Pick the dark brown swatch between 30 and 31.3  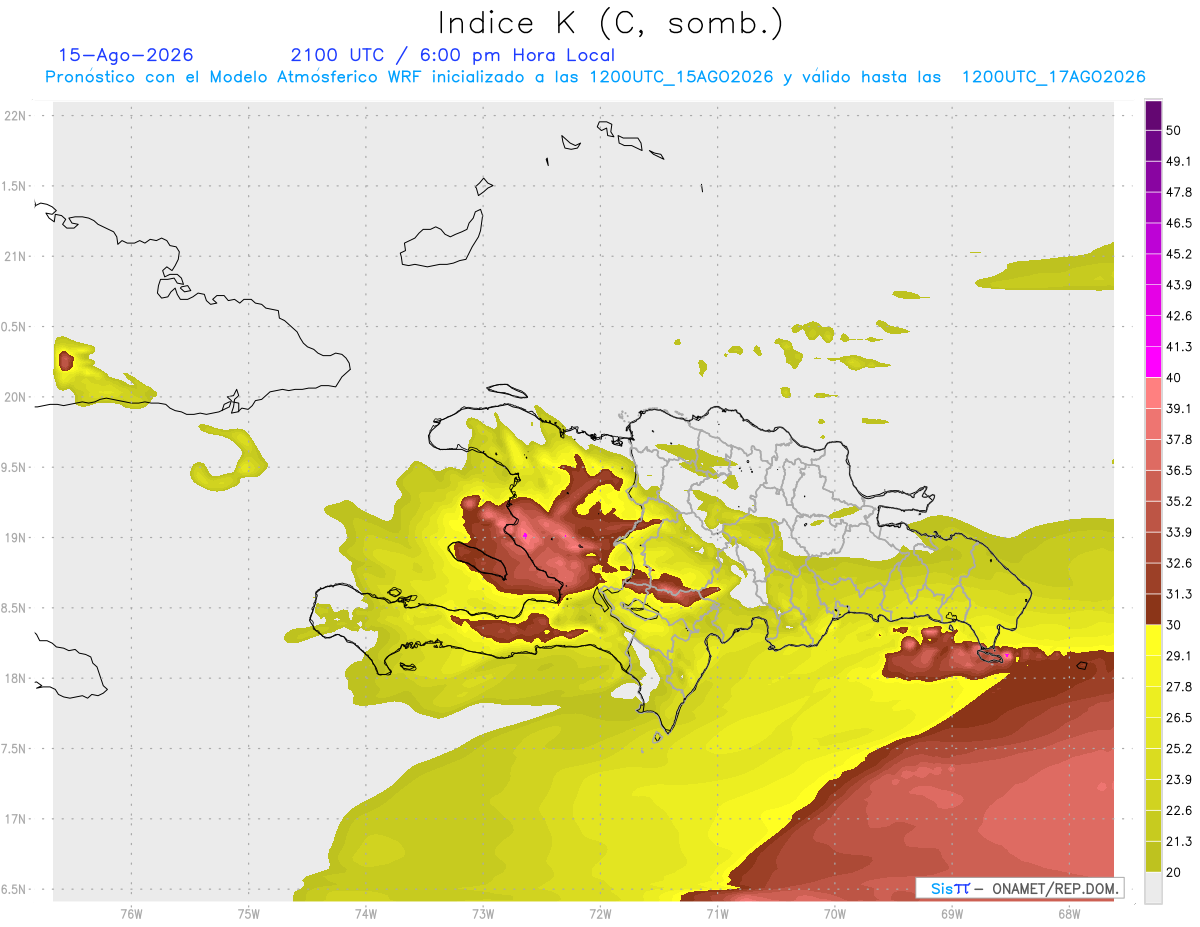click(1153, 610)
